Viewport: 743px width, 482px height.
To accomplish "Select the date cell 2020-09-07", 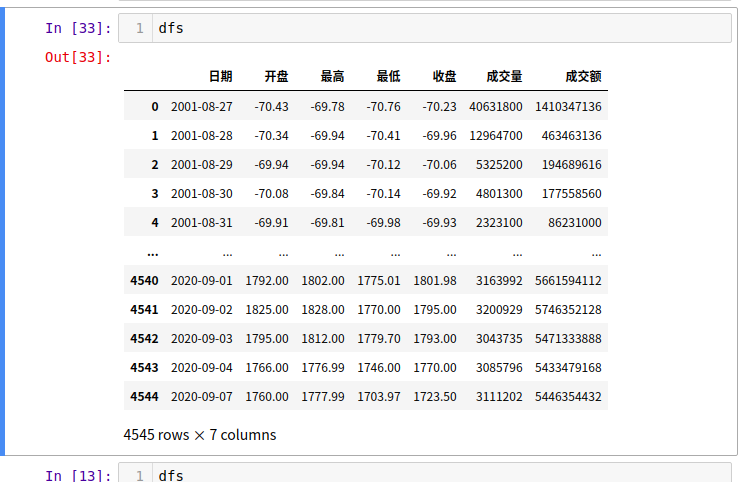I will pos(202,396).
